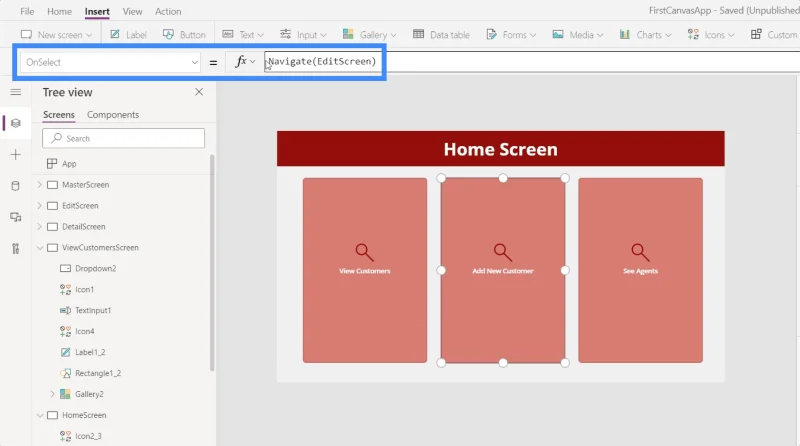Expand the DetailScreen node

(40, 227)
